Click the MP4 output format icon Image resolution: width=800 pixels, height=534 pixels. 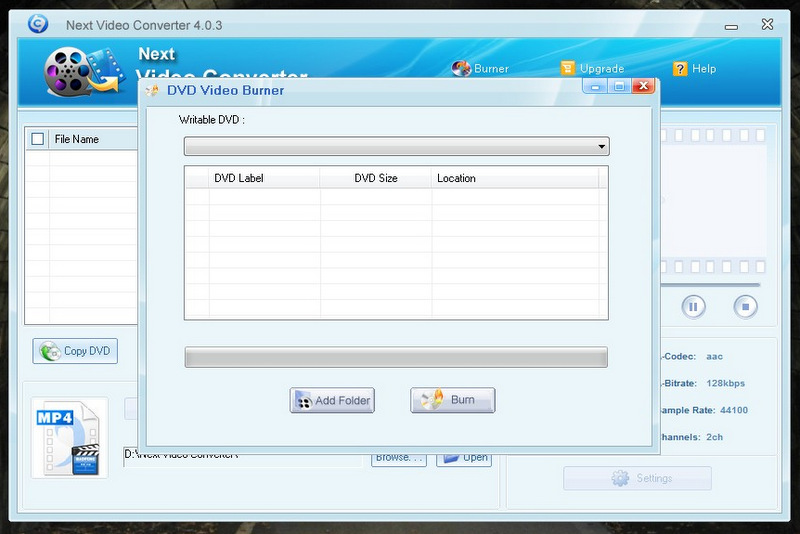pyautogui.click(x=69, y=438)
